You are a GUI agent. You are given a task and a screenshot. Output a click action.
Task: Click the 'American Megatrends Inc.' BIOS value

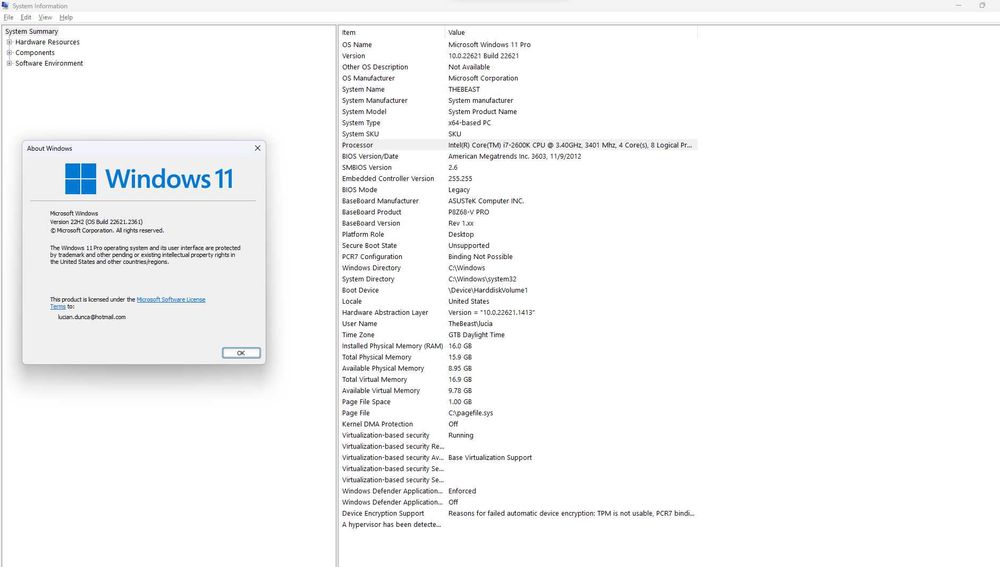tap(515, 156)
